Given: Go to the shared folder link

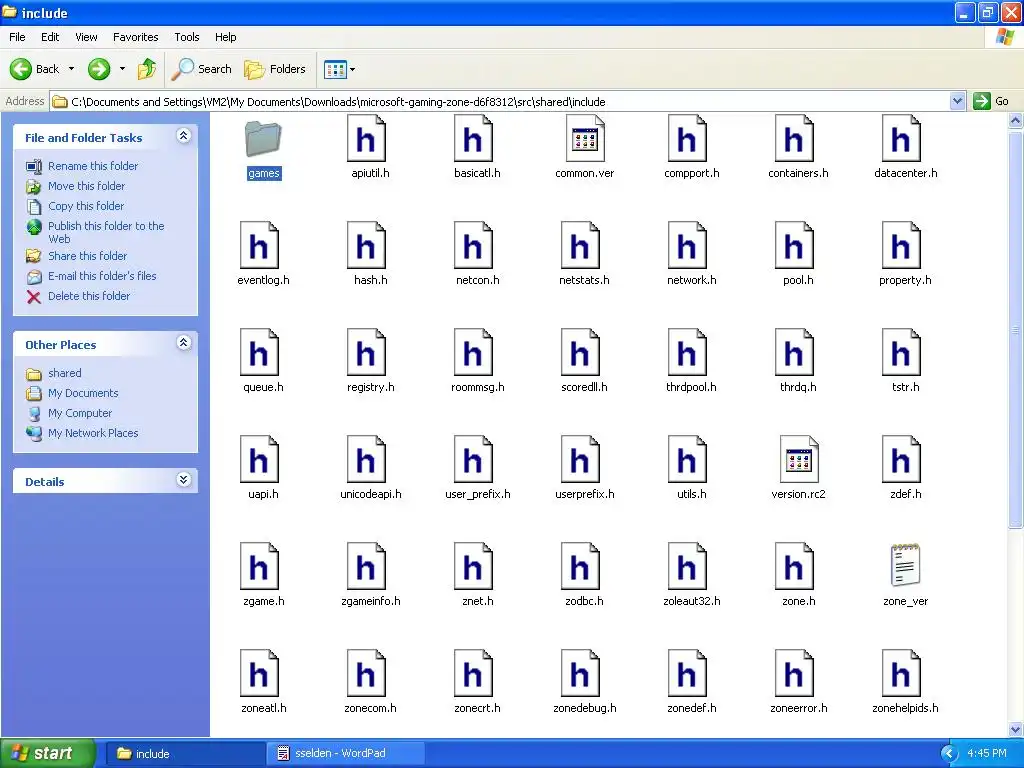Looking at the screenshot, I should tap(65, 373).
